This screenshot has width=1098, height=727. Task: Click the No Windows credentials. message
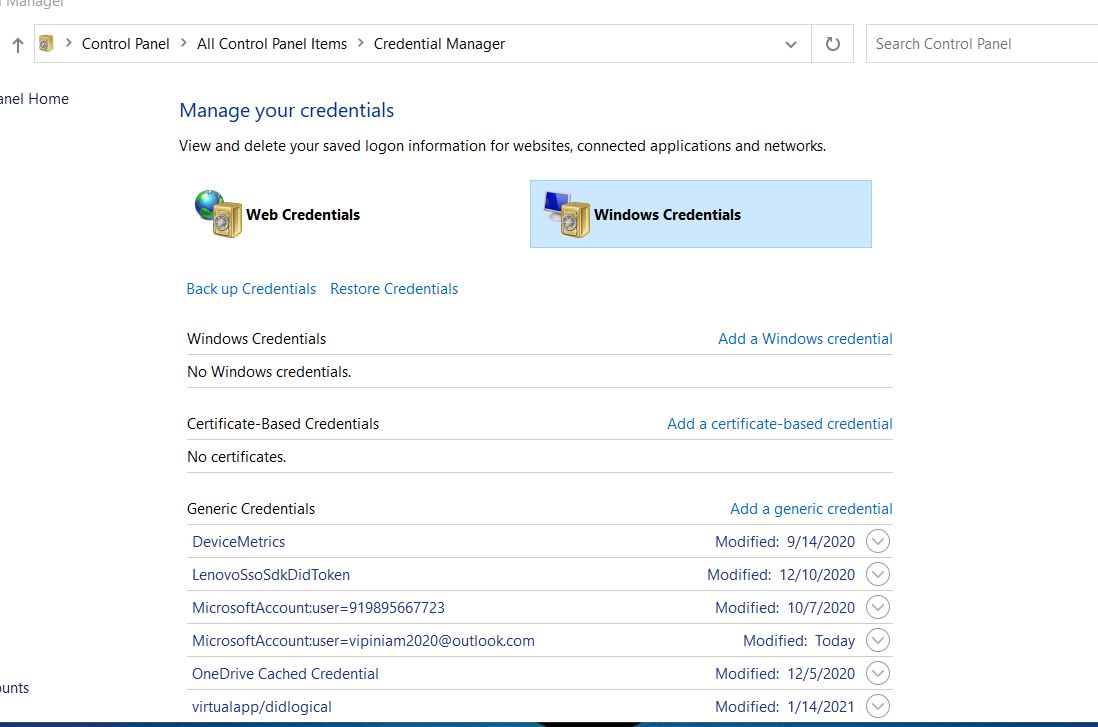[x=269, y=372]
